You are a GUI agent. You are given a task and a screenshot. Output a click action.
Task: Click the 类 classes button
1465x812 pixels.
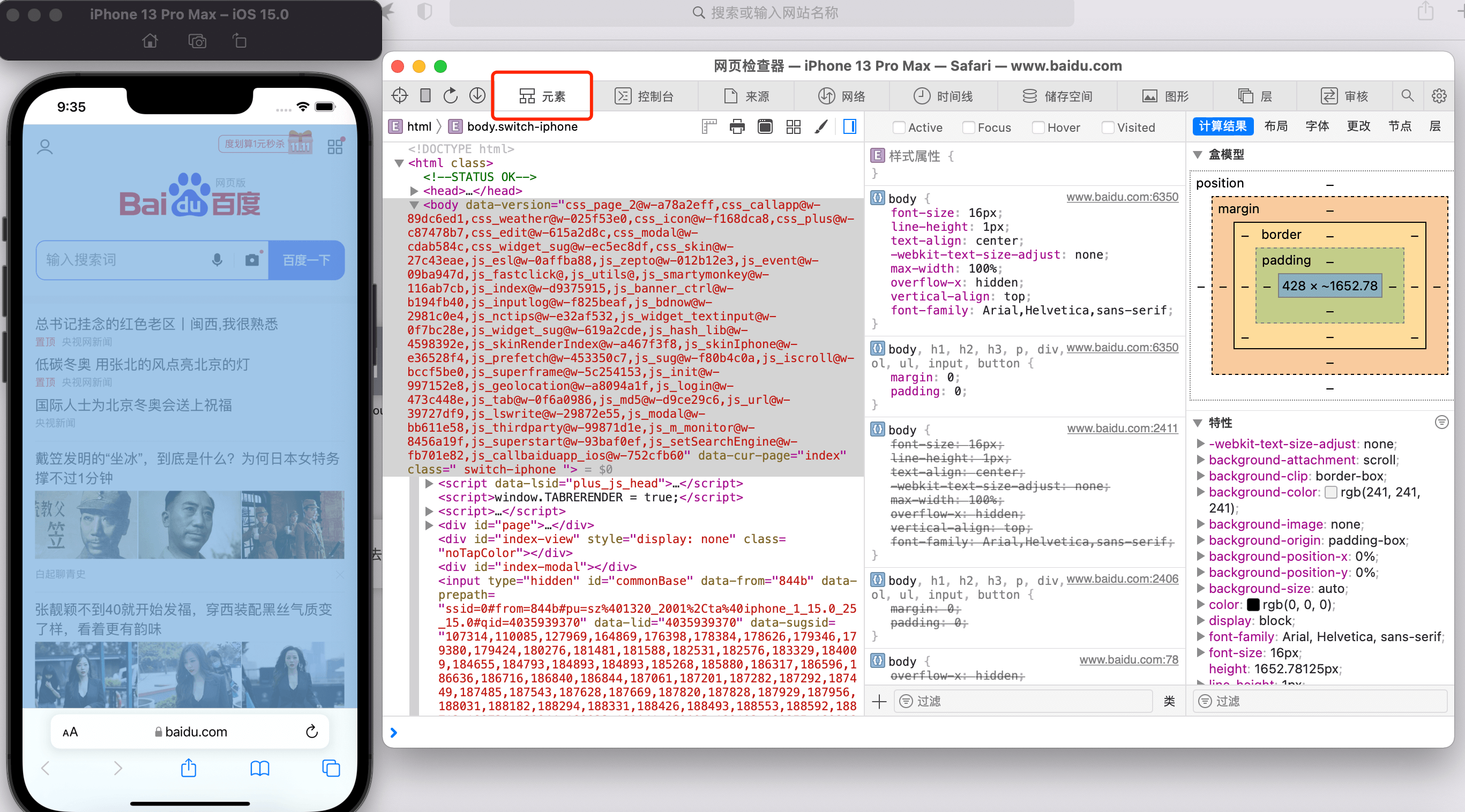pos(1169,701)
